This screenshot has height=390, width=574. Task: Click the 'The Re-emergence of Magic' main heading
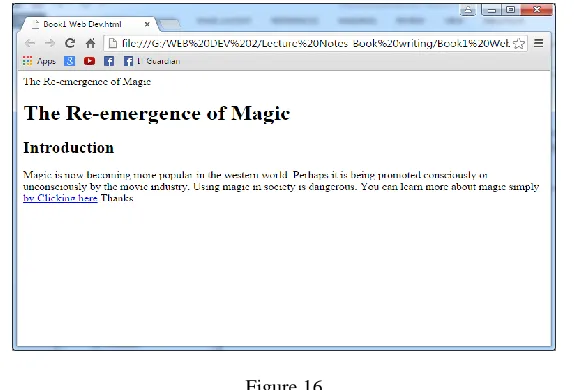(x=157, y=113)
